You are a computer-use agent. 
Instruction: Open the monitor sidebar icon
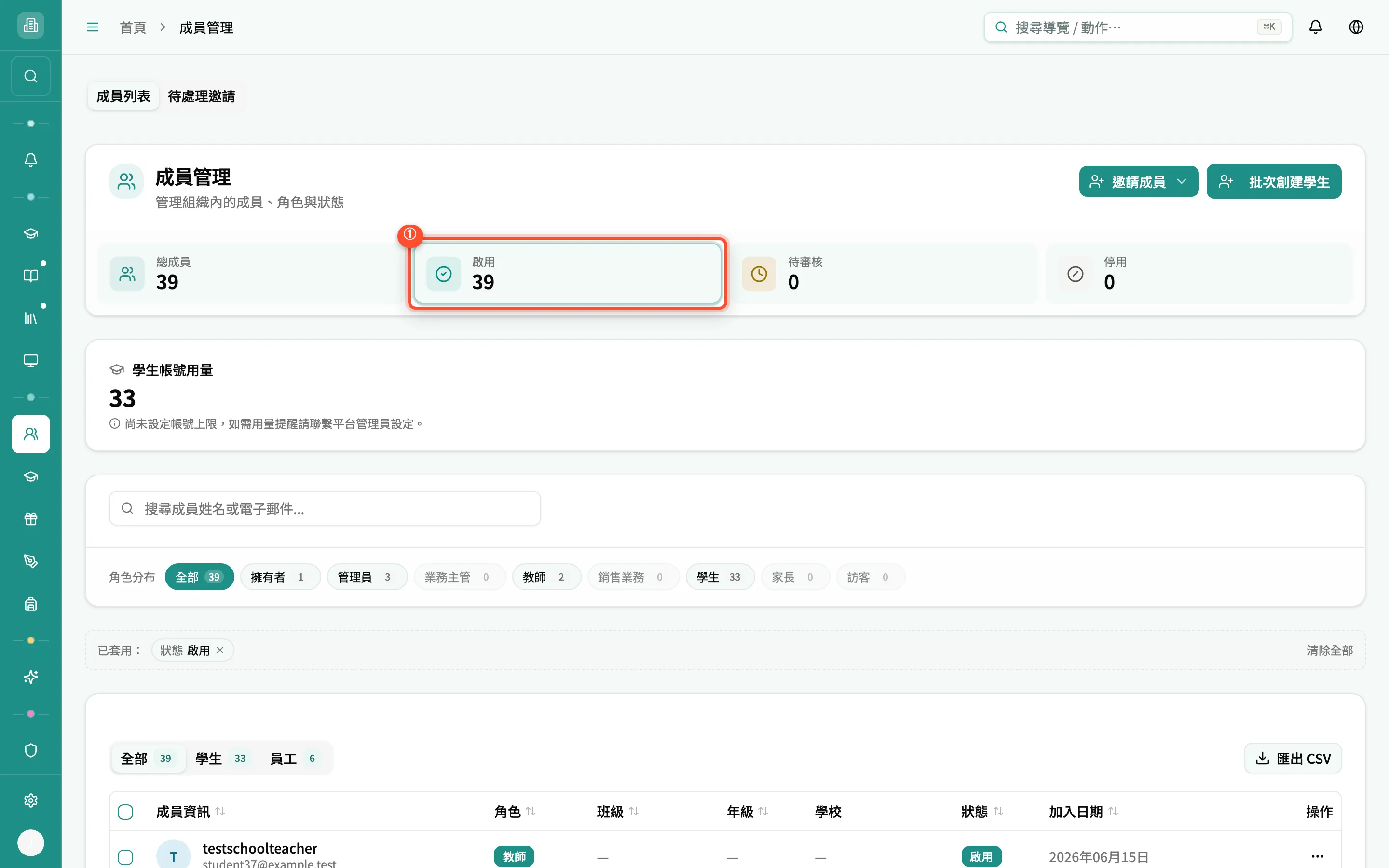click(x=30, y=361)
